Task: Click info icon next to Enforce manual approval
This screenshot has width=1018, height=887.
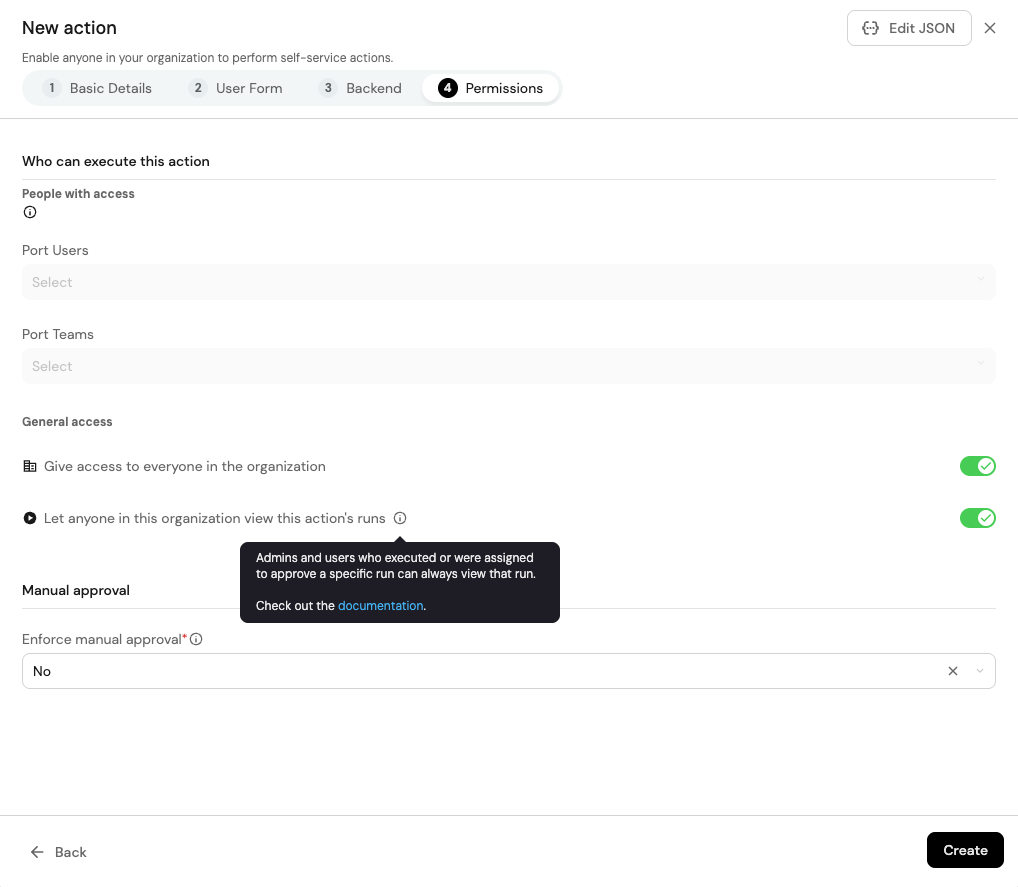Action: 196,639
